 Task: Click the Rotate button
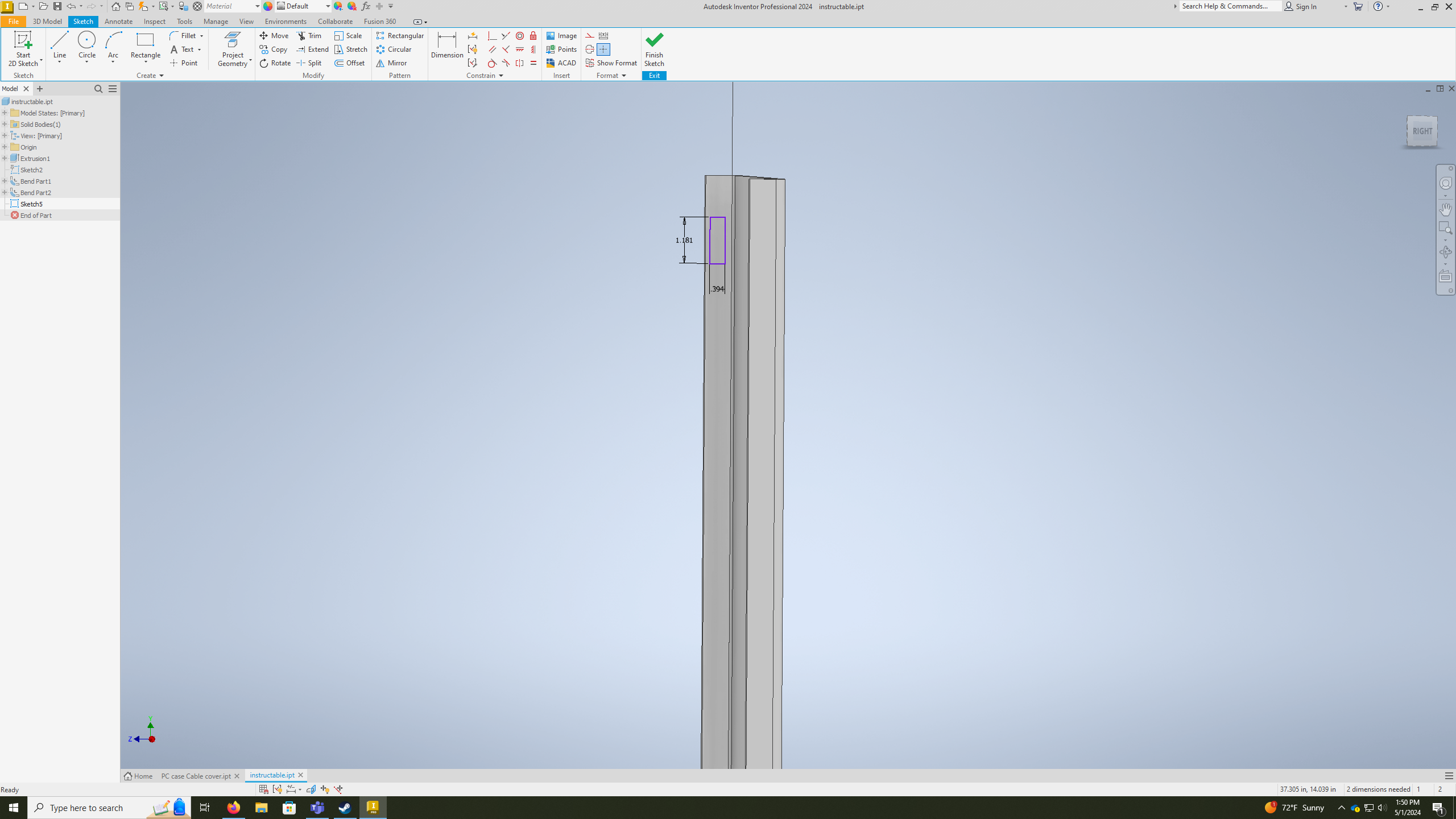275,63
